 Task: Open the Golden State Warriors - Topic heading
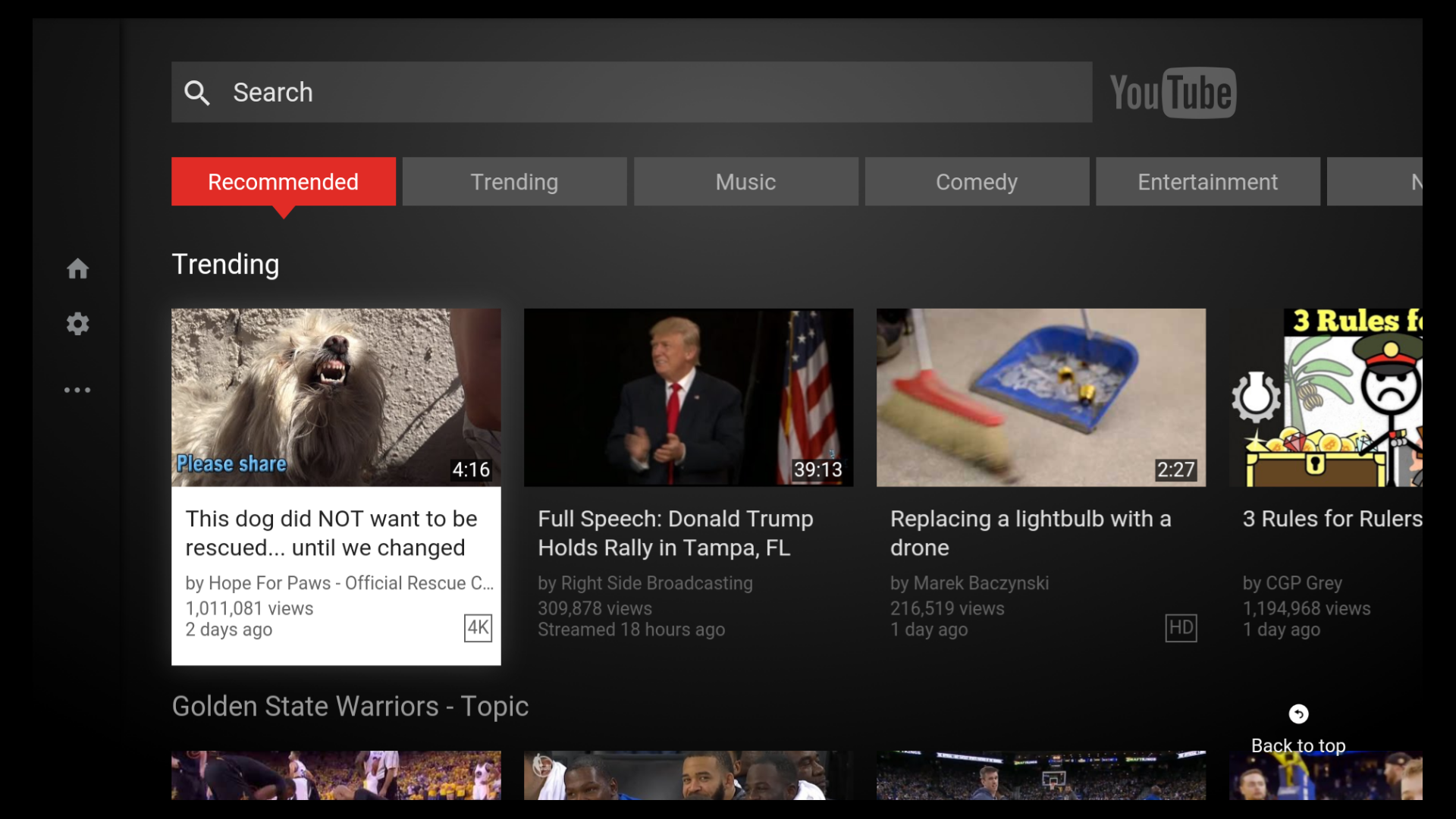(350, 706)
